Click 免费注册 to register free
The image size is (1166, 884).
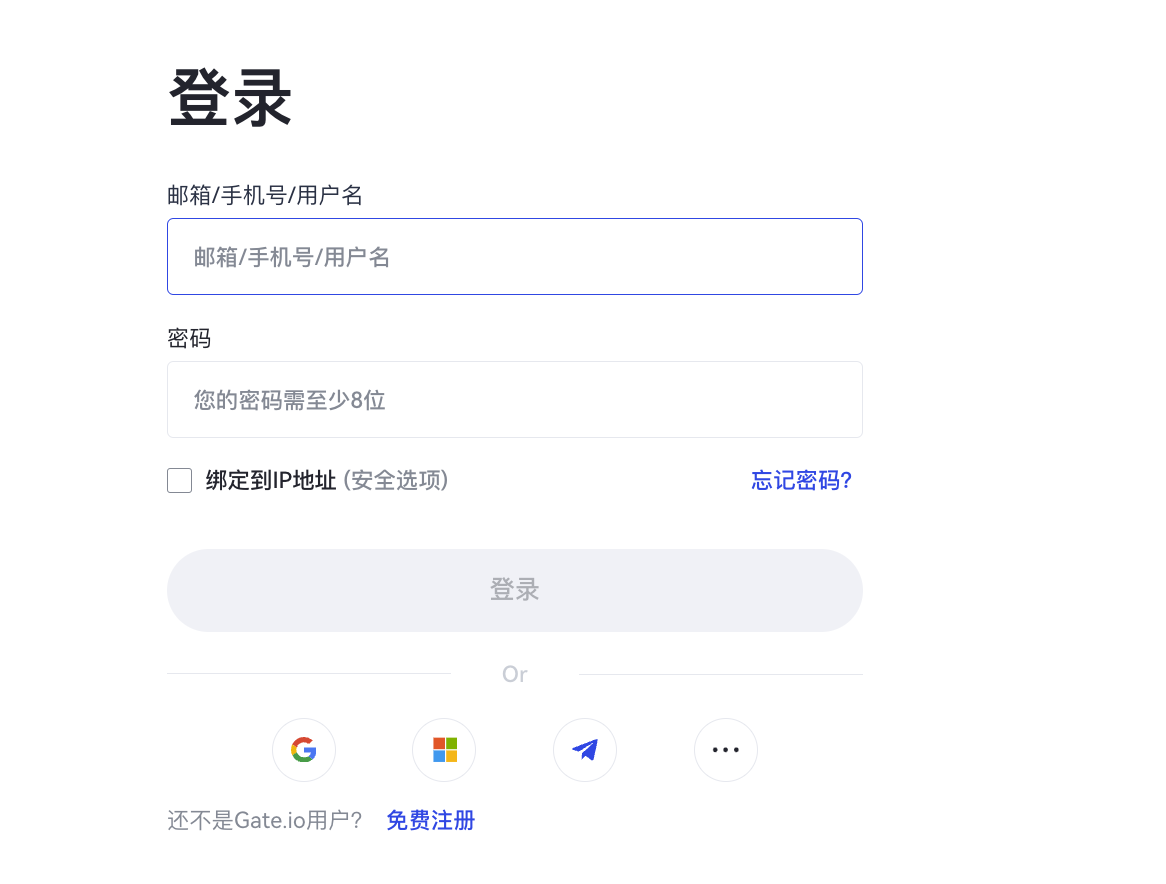coord(430,820)
